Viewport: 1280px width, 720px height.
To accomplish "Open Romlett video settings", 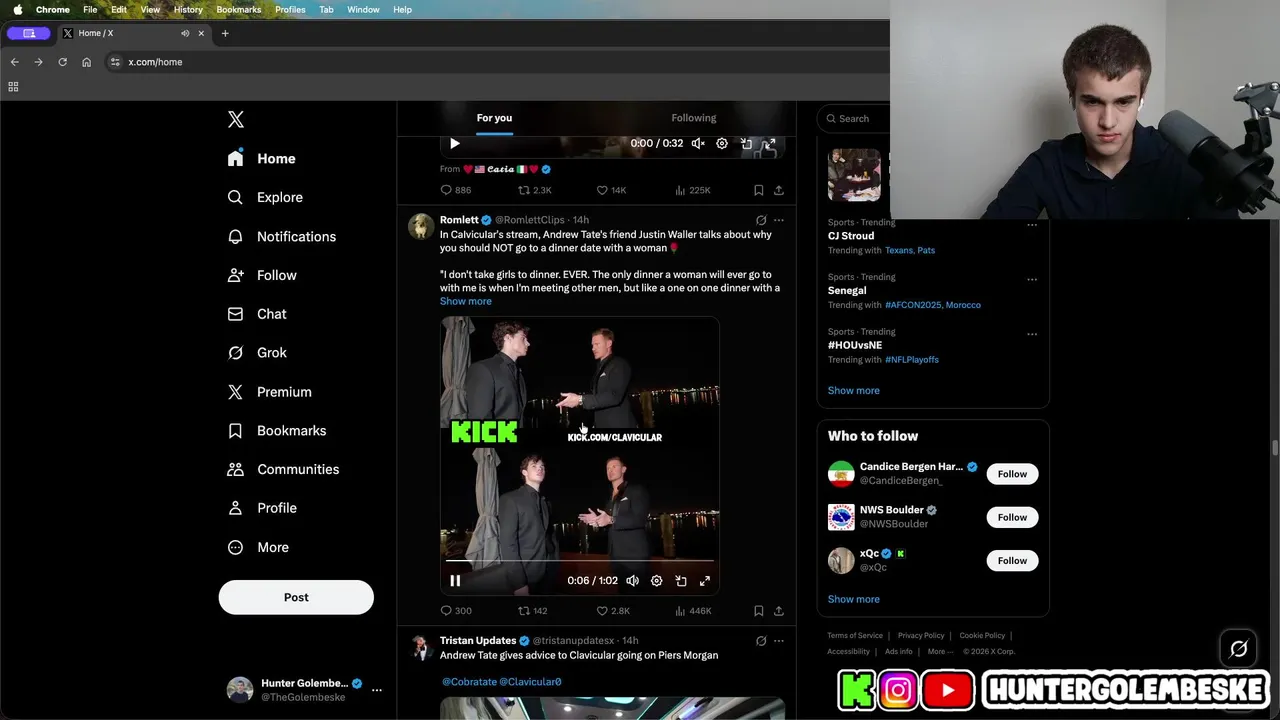I will click(x=657, y=580).
